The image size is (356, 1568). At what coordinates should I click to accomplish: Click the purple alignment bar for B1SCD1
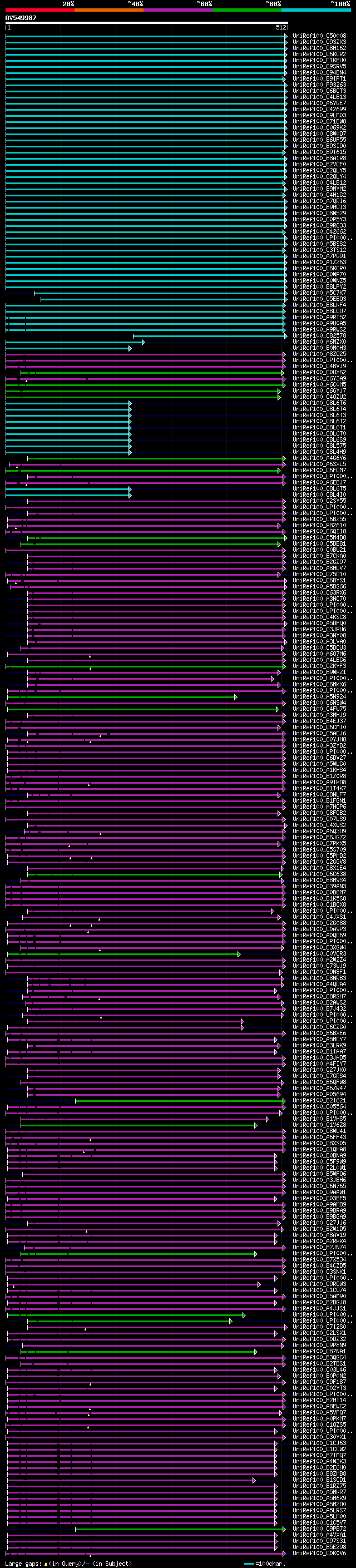[x=131, y=1480]
